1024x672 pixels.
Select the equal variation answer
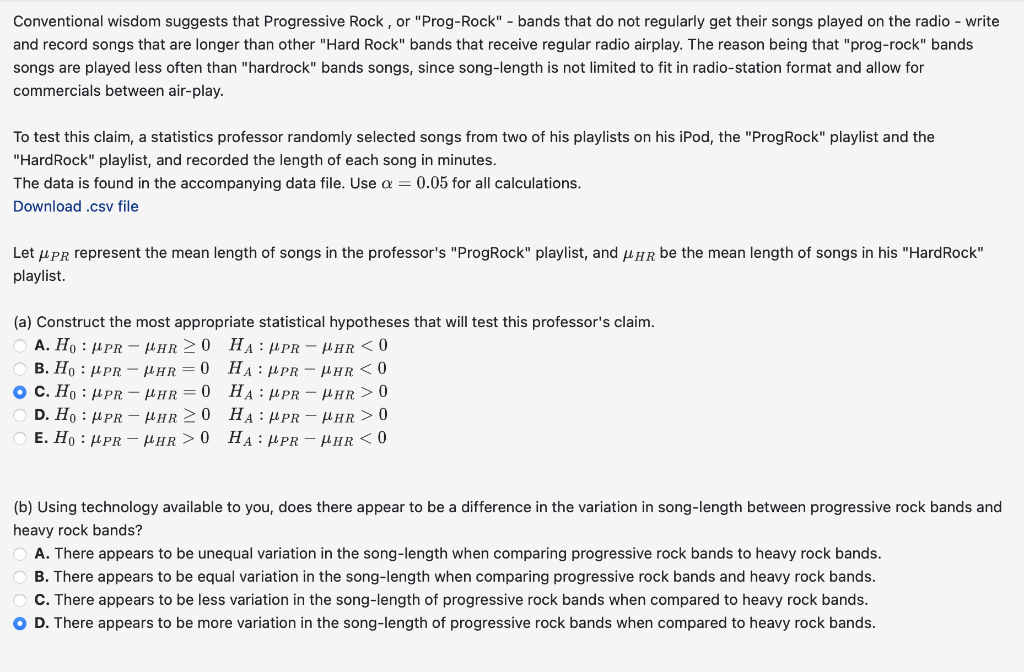point(20,576)
